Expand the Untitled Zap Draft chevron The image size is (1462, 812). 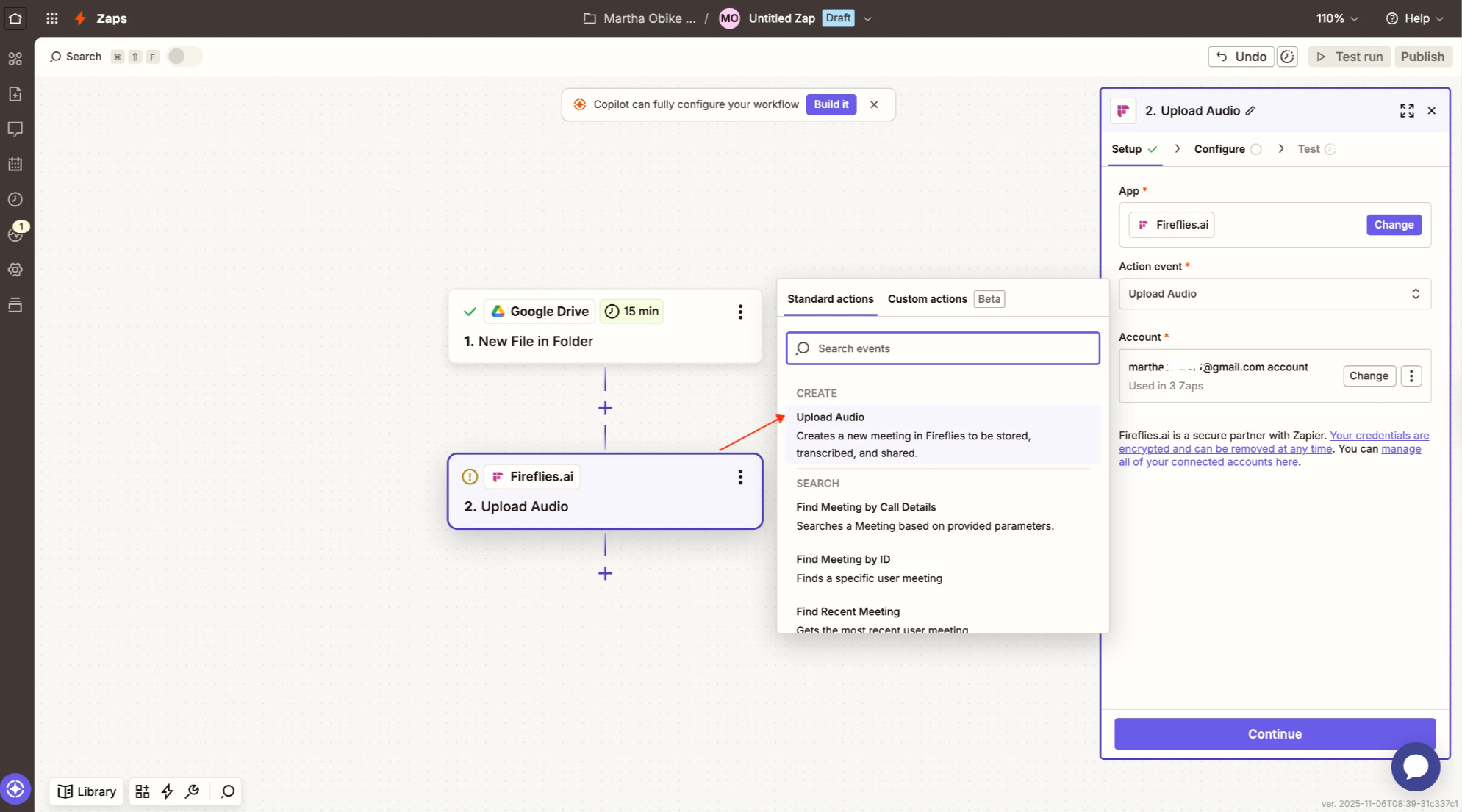(x=867, y=19)
